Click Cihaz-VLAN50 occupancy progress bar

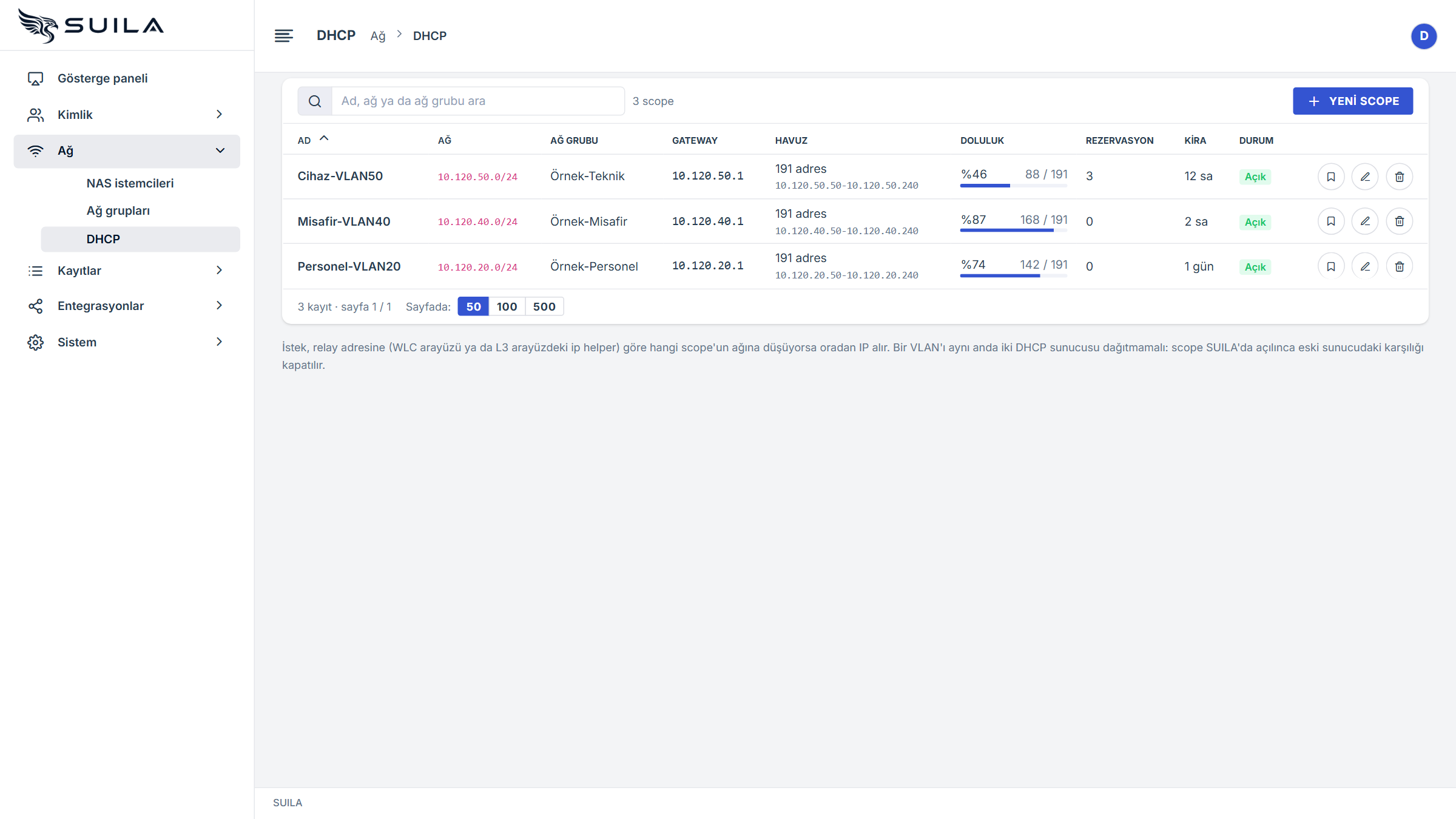click(x=1013, y=186)
